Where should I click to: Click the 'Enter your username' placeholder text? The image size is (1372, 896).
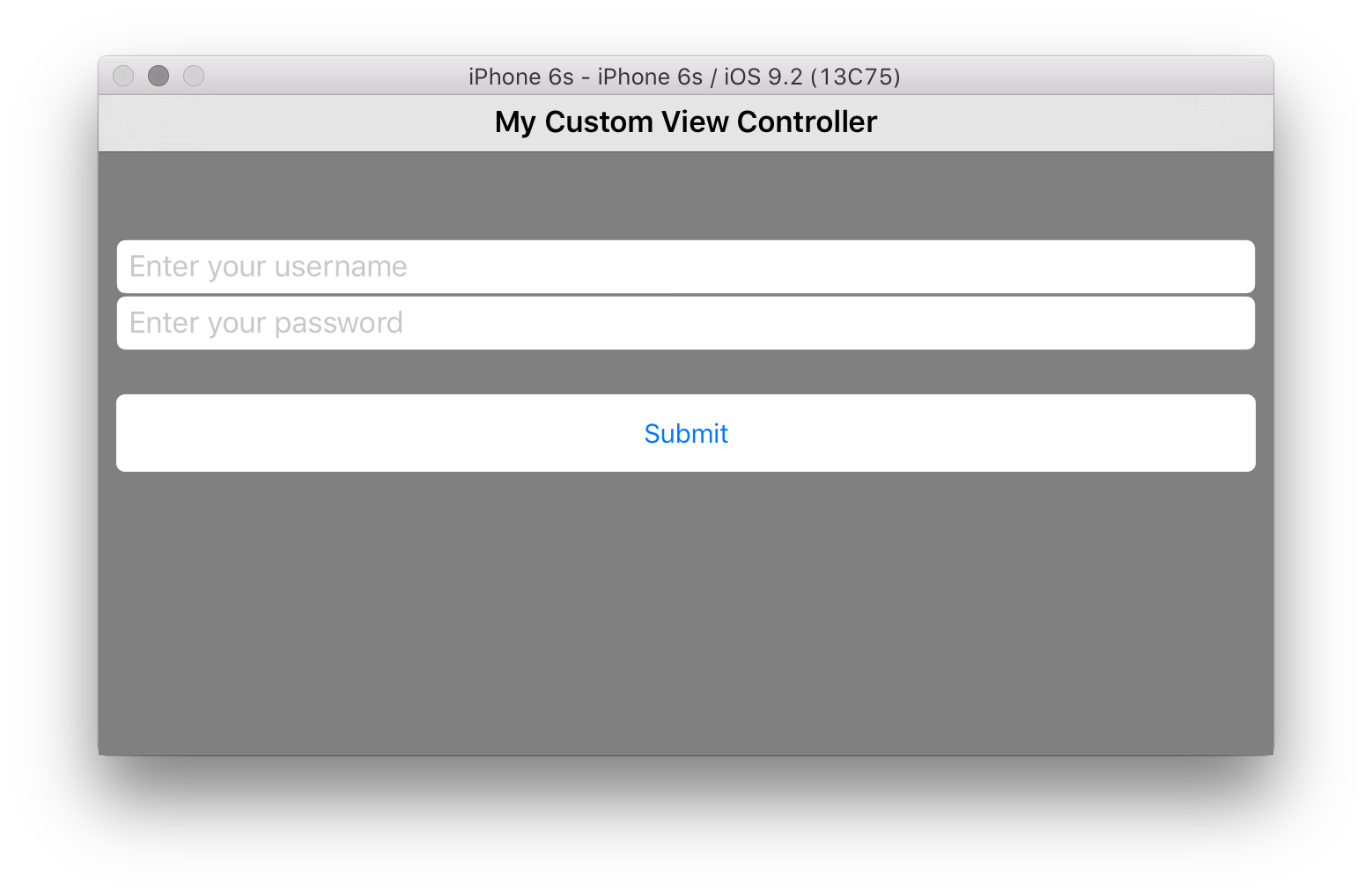click(268, 267)
